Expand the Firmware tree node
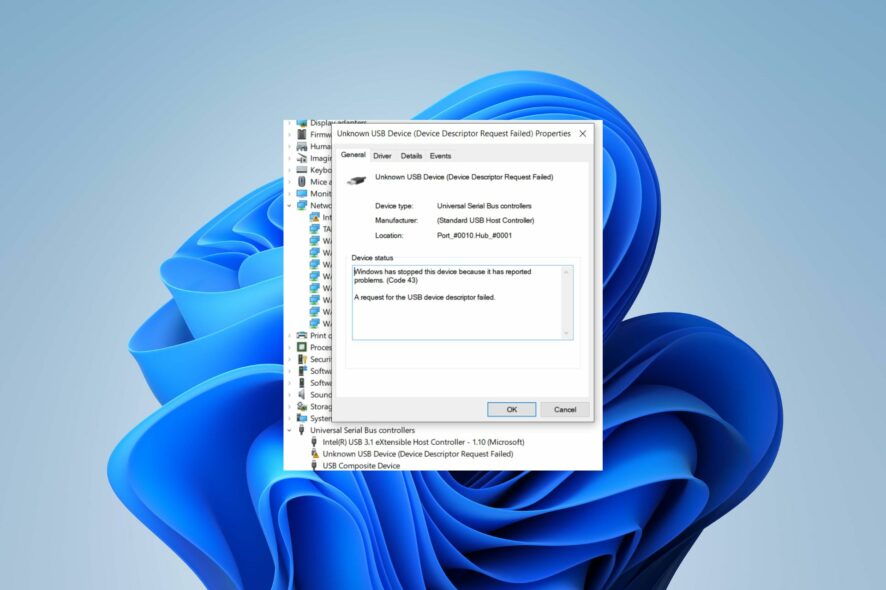 [289, 135]
